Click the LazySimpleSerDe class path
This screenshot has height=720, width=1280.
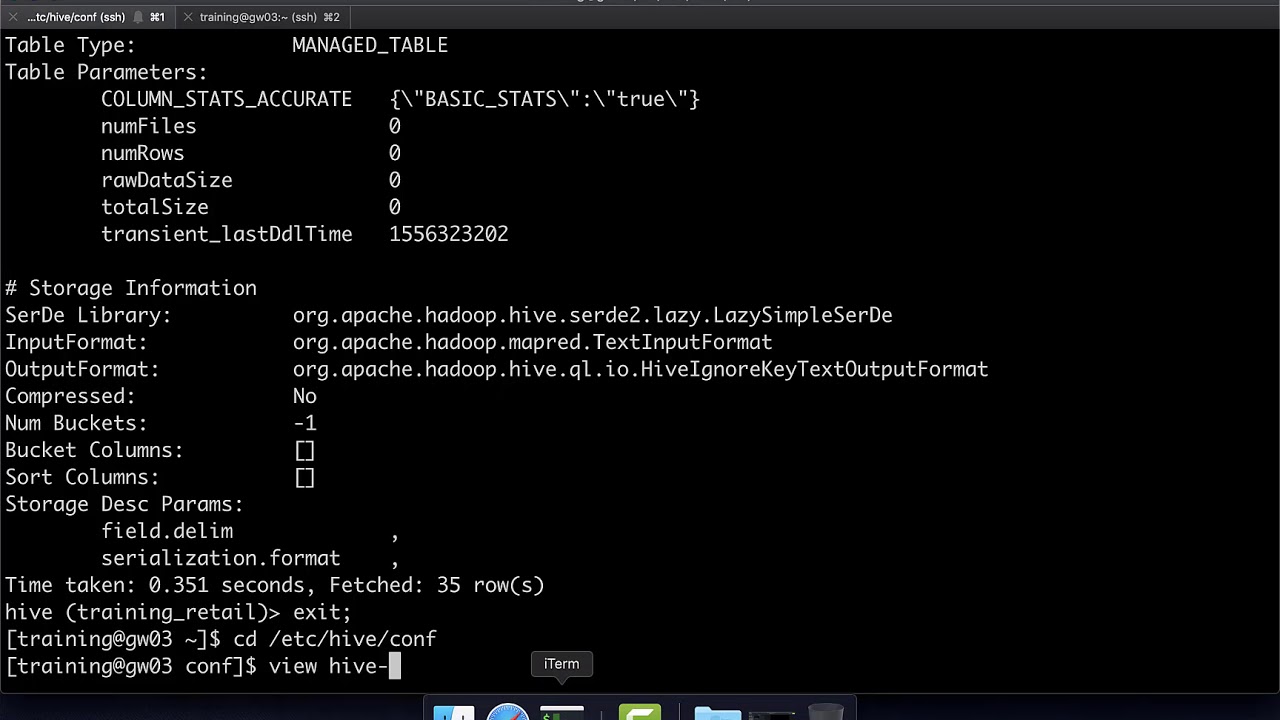592,315
